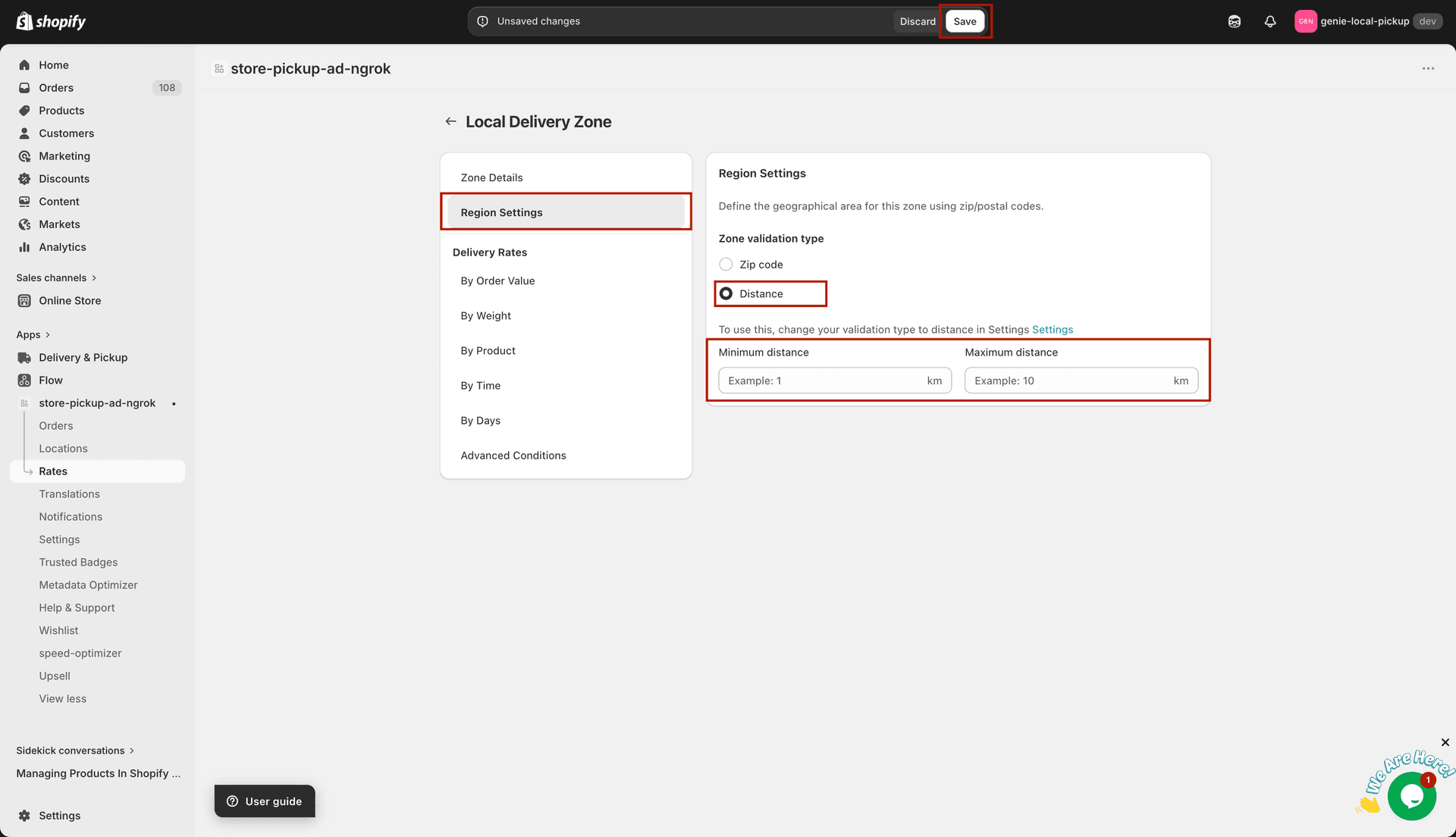This screenshot has height=837, width=1456.
Task: Click the Shopify logo
Action: point(51,21)
